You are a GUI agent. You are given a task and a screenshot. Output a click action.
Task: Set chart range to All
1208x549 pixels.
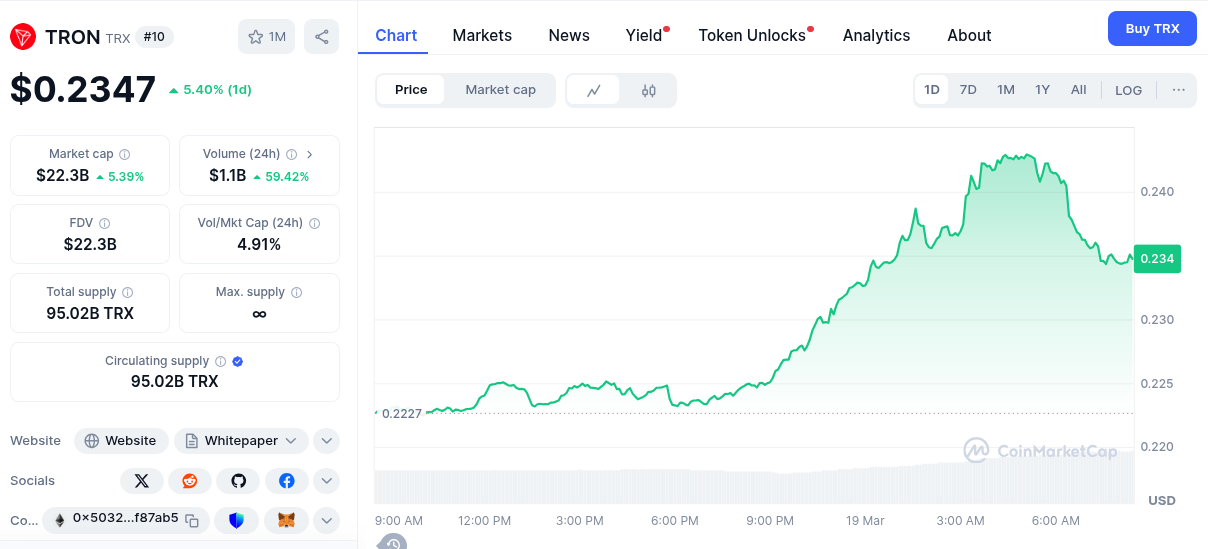[1078, 90]
